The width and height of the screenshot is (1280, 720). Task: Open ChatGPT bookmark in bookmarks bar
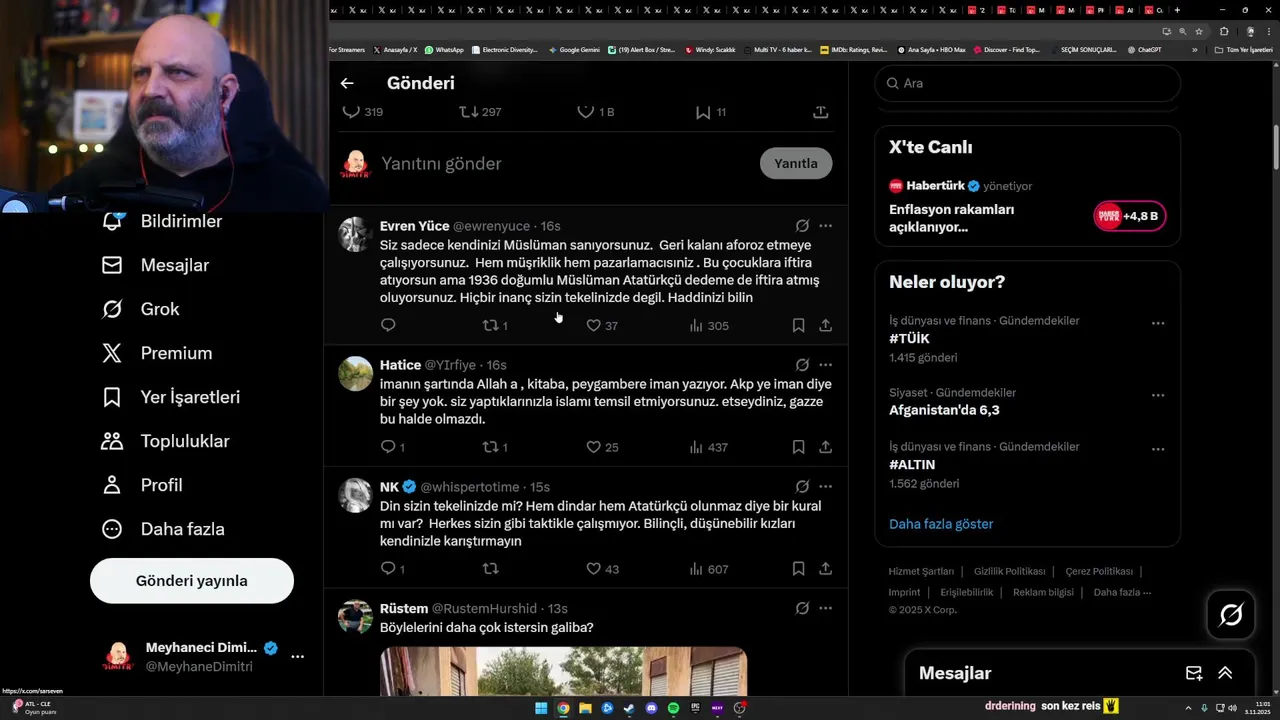pyautogui.click(x=1144, y=49)
